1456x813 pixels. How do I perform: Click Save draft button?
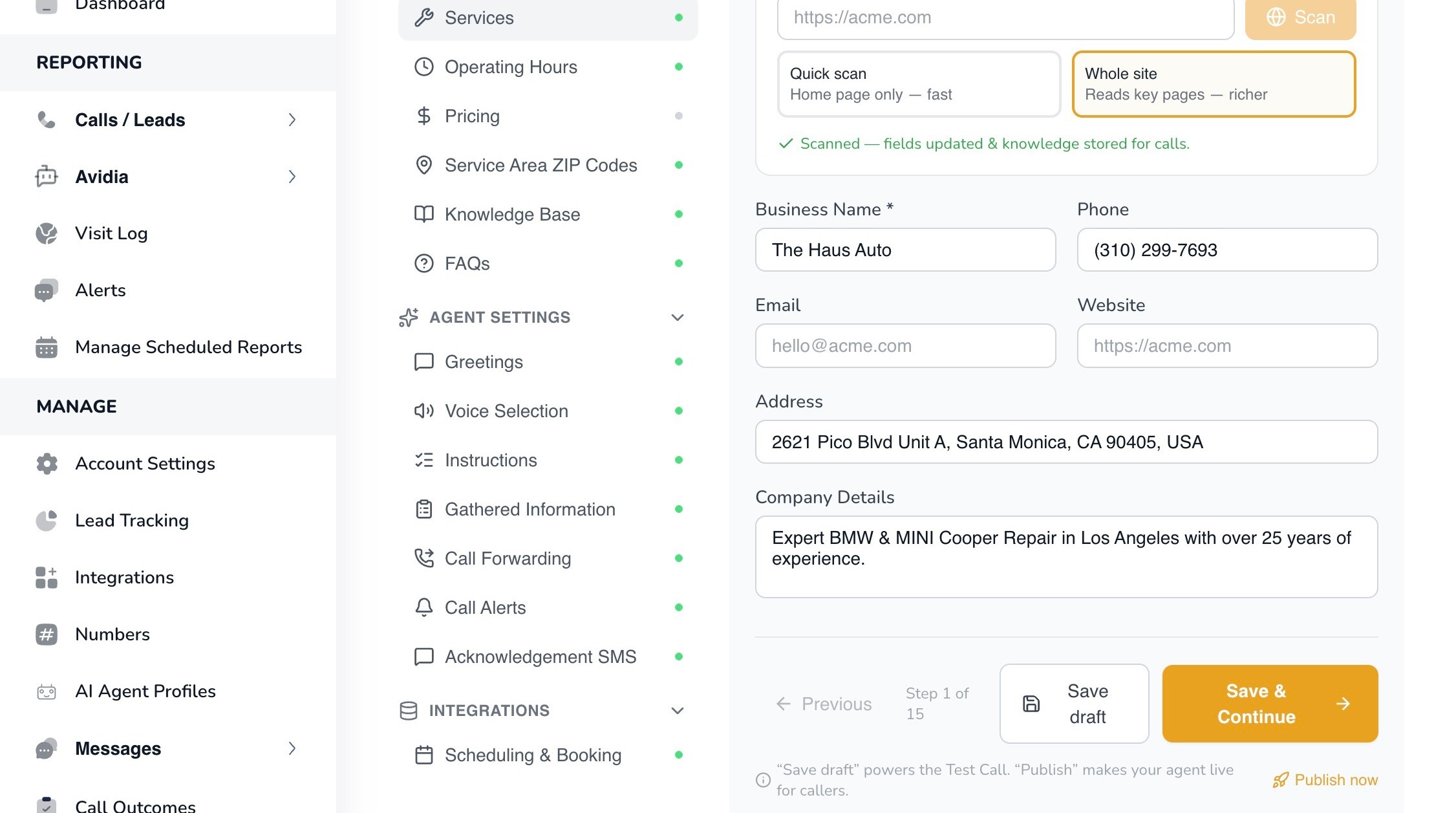[1074, 704]
